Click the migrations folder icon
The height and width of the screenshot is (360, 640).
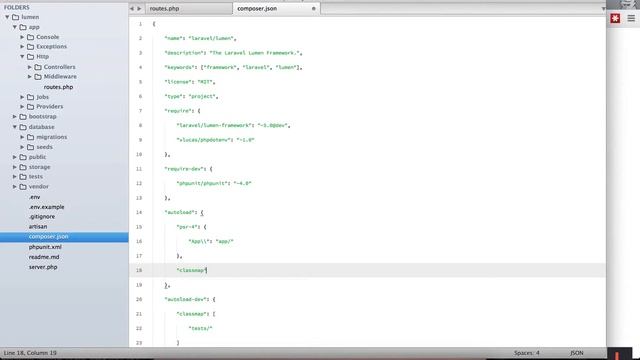click(x=31, y=137)
